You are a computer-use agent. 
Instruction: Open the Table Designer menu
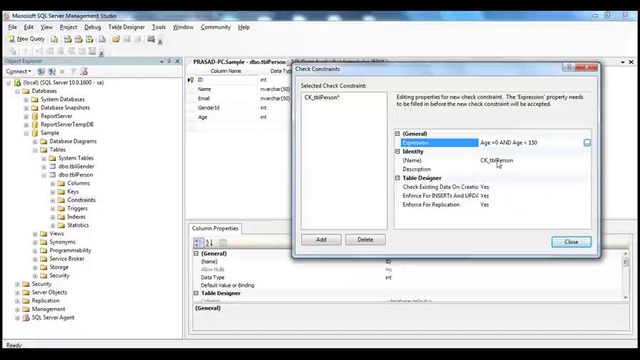pyautogui.click(x=127, y=27)
